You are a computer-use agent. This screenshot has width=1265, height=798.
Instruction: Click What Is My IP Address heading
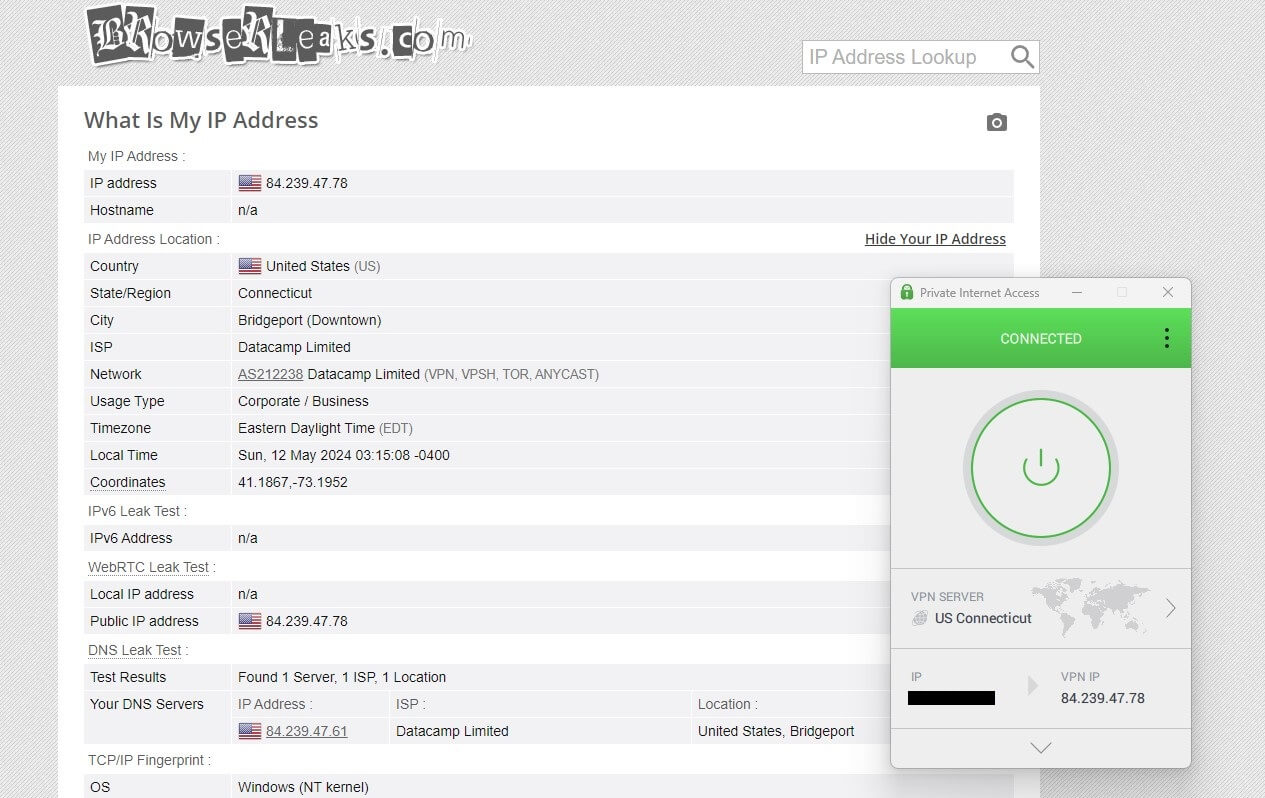click(x=201, y=120)
